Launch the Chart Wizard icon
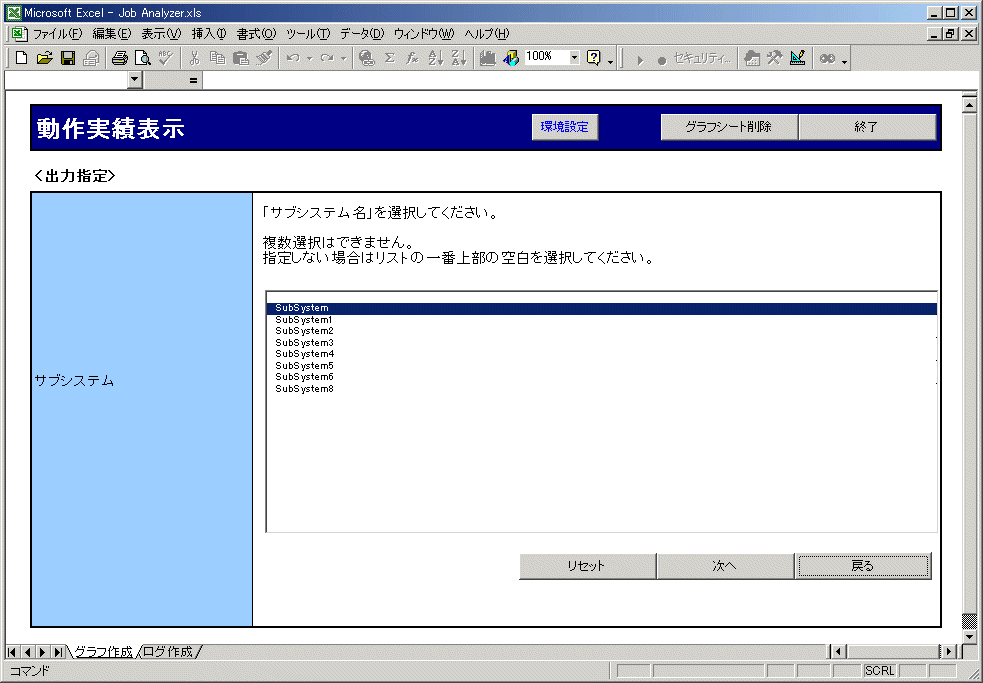The width and height of the screenshot is (983, 683). [x=488, y=58]
